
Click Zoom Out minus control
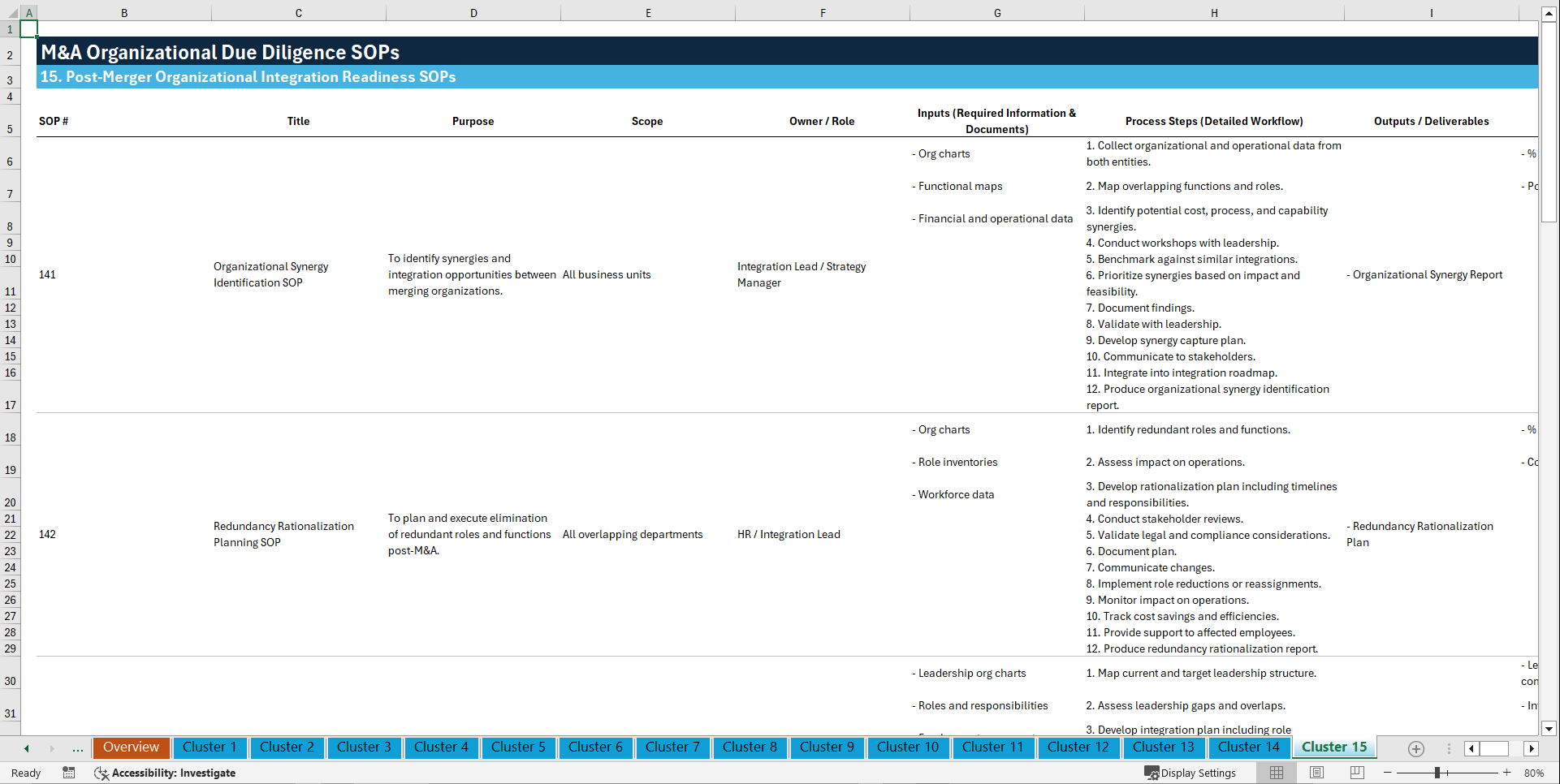pos(1387,773)
